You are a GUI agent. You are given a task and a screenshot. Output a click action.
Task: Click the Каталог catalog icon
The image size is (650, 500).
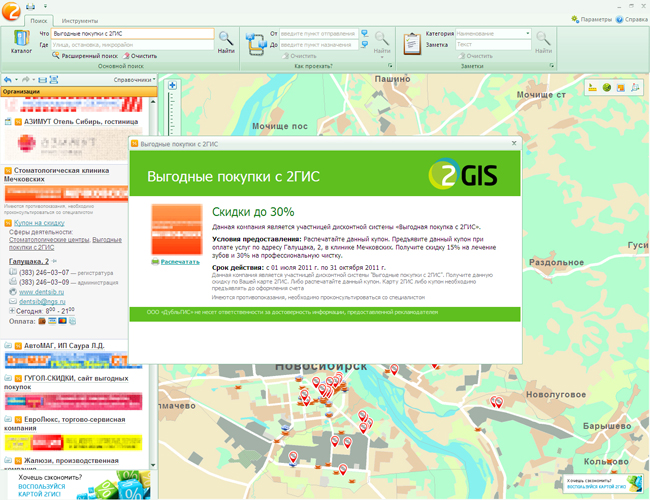point(20,40)
